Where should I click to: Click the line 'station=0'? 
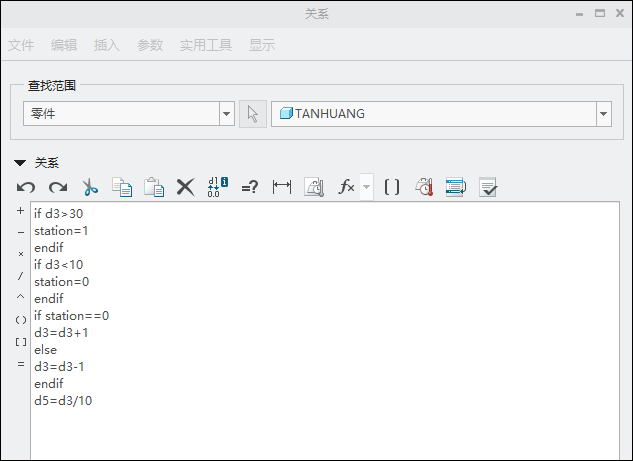[62, 281]
